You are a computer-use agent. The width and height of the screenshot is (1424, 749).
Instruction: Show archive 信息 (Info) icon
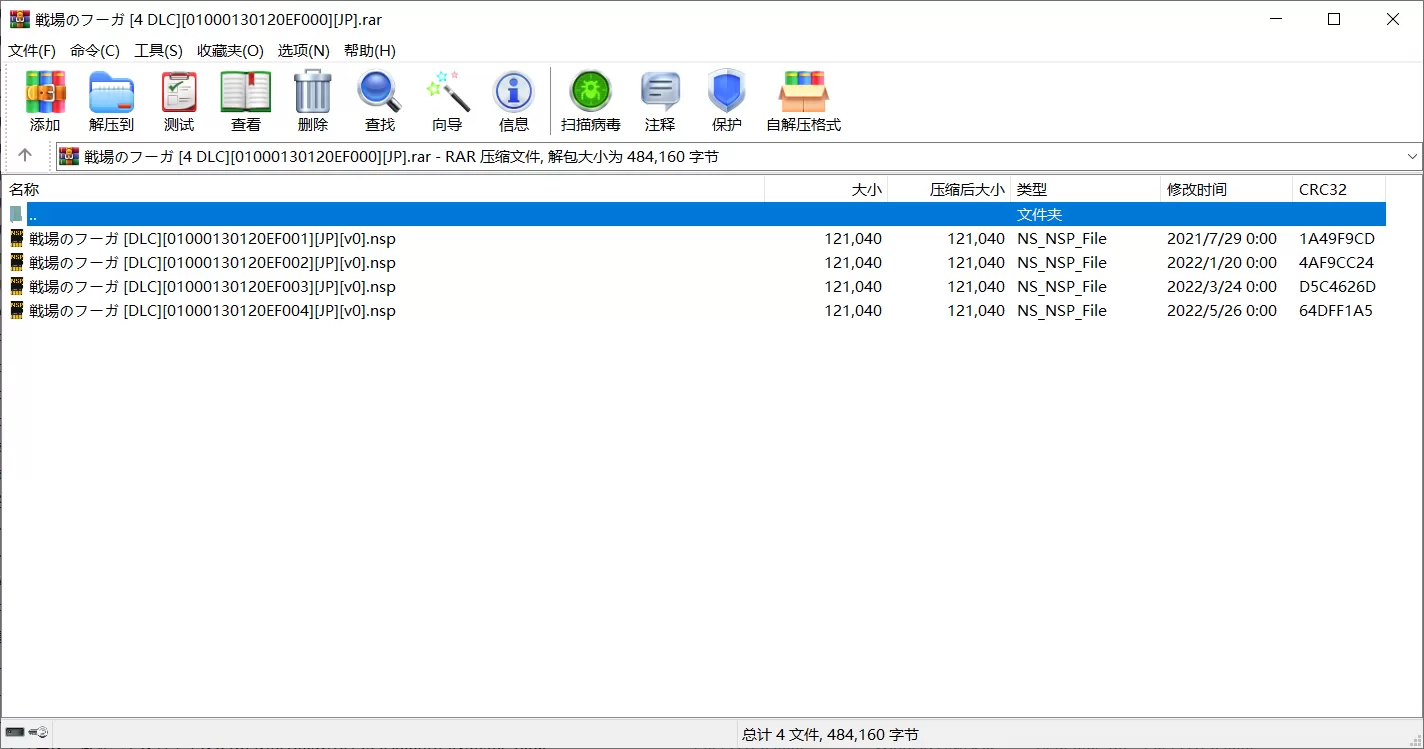point(514,101)
